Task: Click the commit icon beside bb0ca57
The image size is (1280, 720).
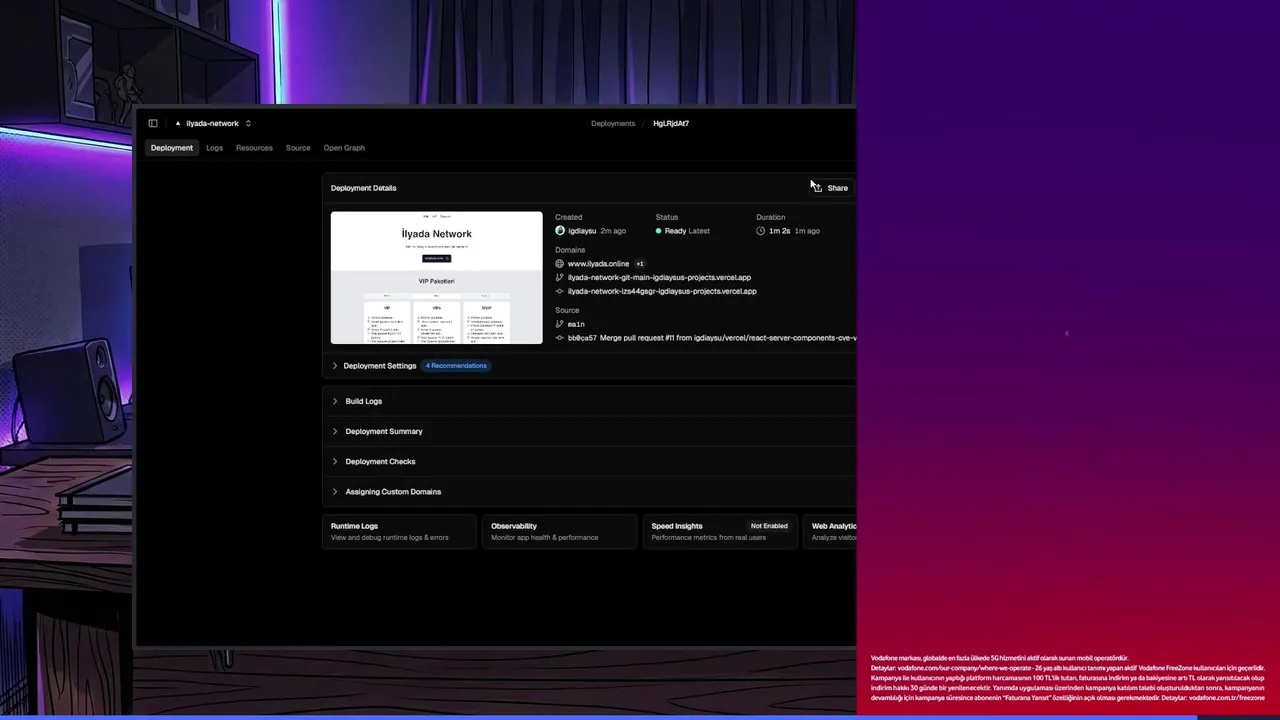Action: [x=560, y=338]
